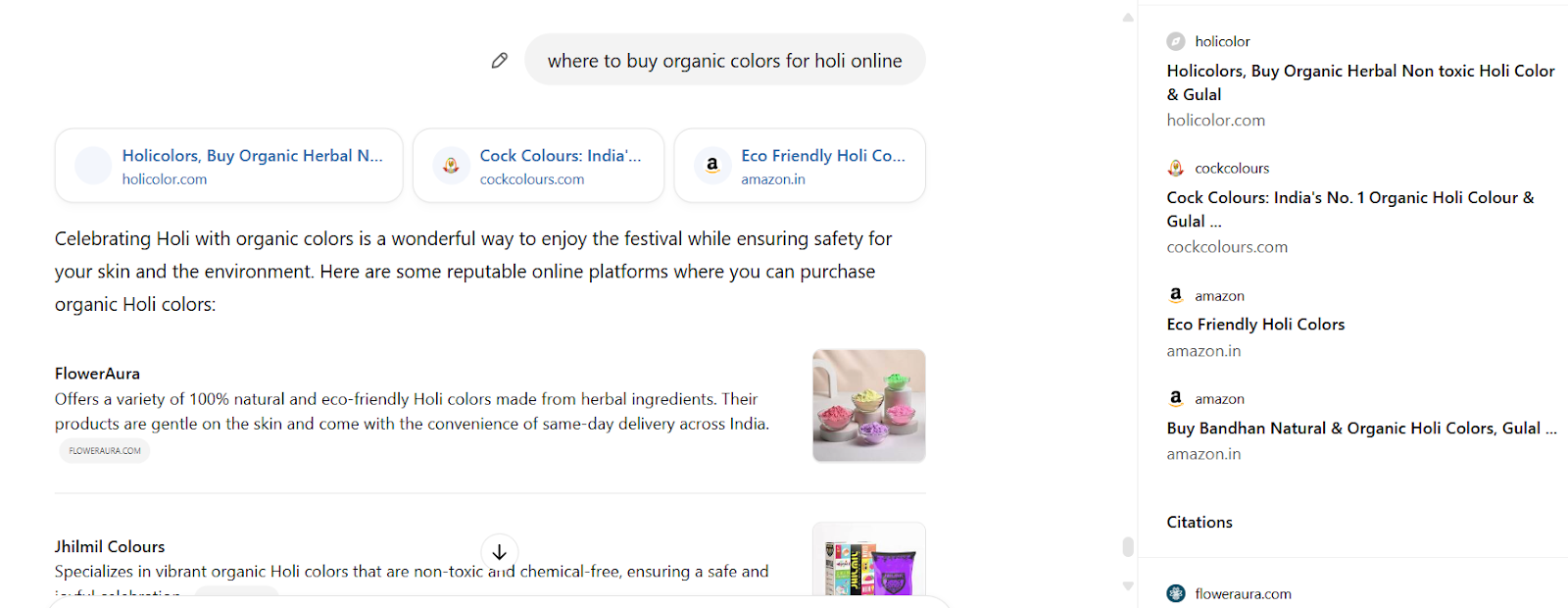This screenshot has height=608, width=1568.
Task: Open the FLOWERAURA.COM source chip
Action: tap(105, 451)
